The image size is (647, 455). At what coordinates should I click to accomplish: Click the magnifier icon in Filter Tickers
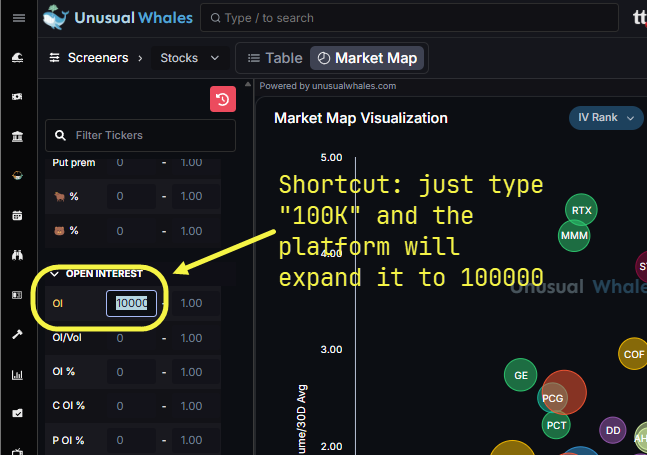(60, 135)
